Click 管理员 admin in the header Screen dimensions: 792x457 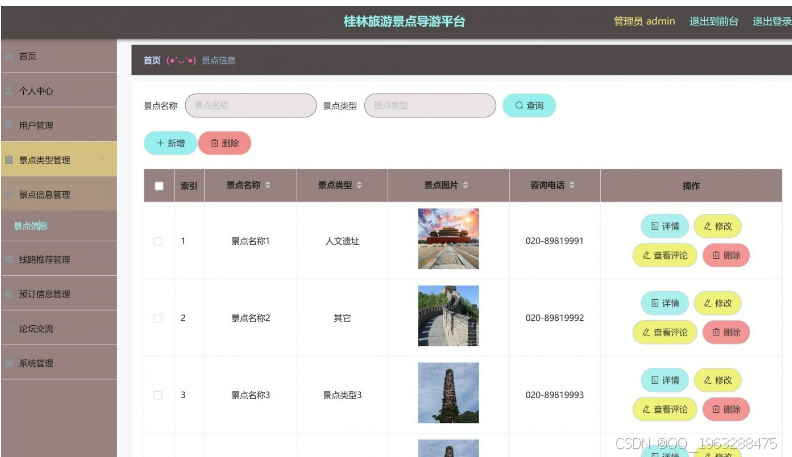[x=645, y=21]
